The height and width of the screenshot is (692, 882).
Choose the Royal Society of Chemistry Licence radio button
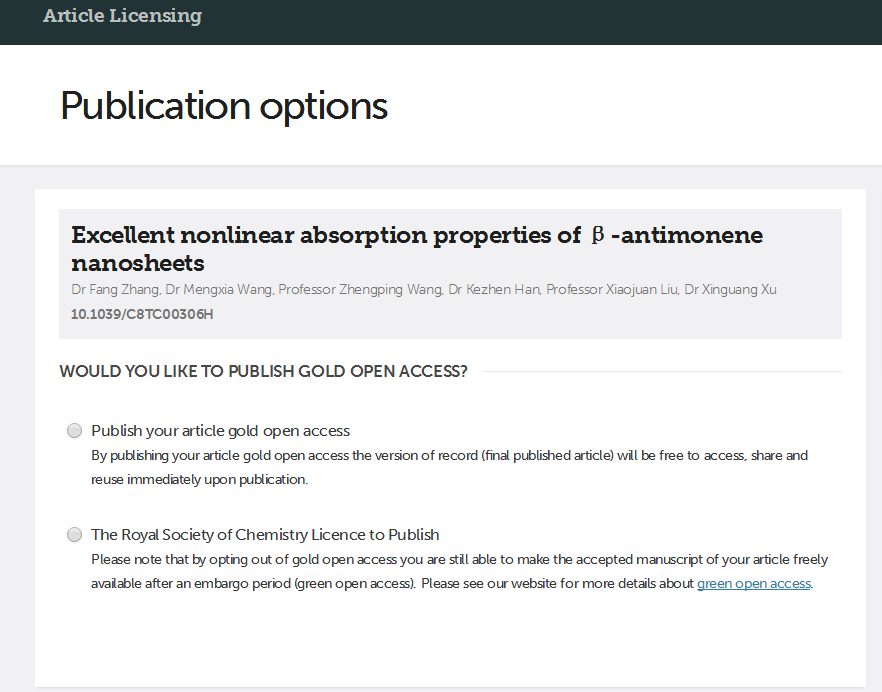75,535
